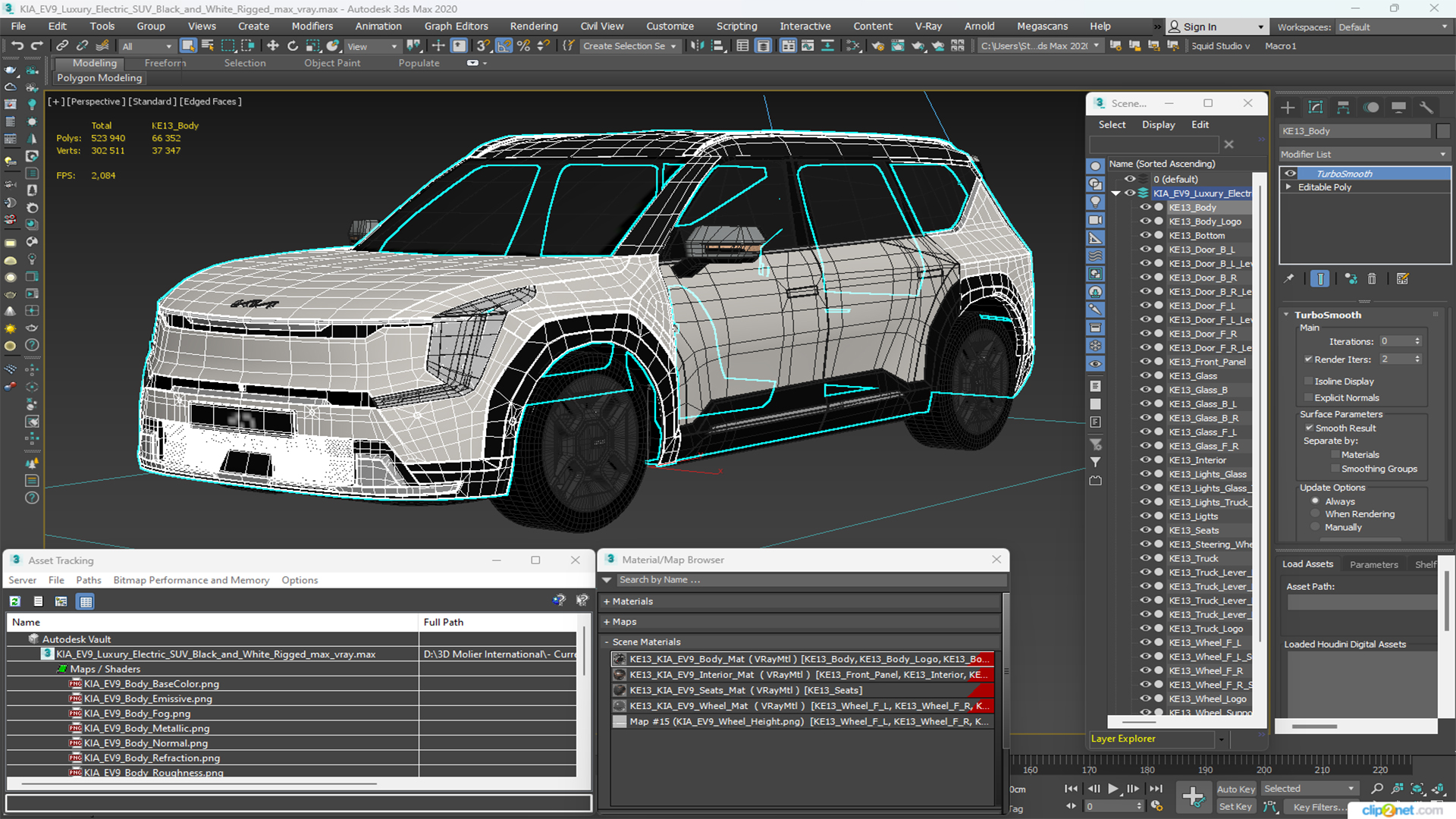Refresh the Asset Tracking list
Image resolution: width=1456 pixels, height=819 pixels.
15,601
